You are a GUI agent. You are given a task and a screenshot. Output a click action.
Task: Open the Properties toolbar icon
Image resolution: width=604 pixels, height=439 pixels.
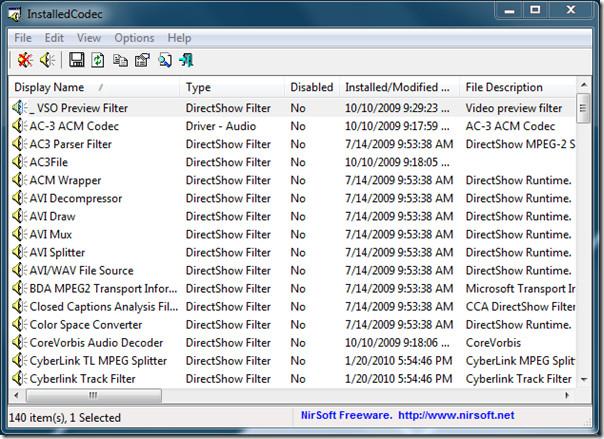point(142,61)
